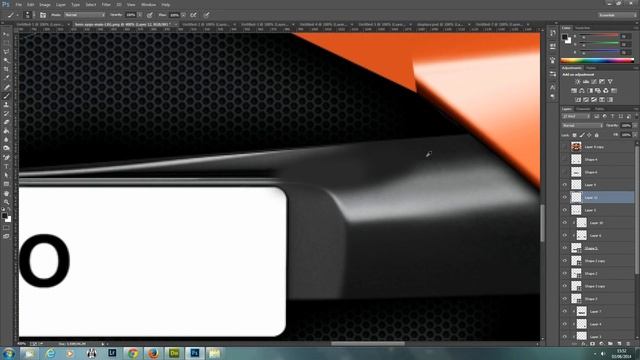The height and width of the screenshot is (360, 640).
Task: Open the Essentials workspace dropdown
Action: click(x=617, y=15)
